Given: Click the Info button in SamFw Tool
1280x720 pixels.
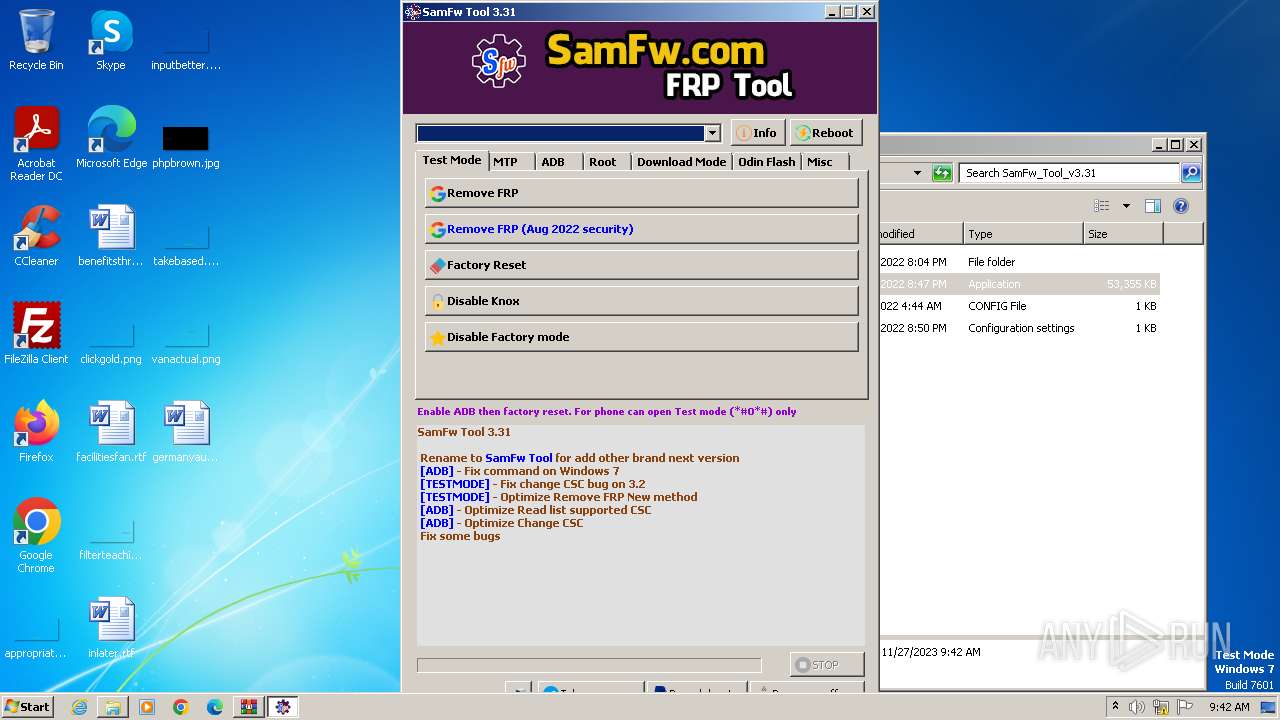Looking at the screenshot, I should point(757,133).
